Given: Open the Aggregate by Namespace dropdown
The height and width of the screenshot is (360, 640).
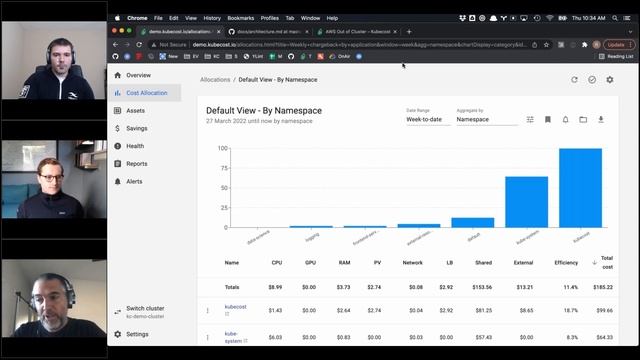Looking at the screenshot, I should coord(487,119).
